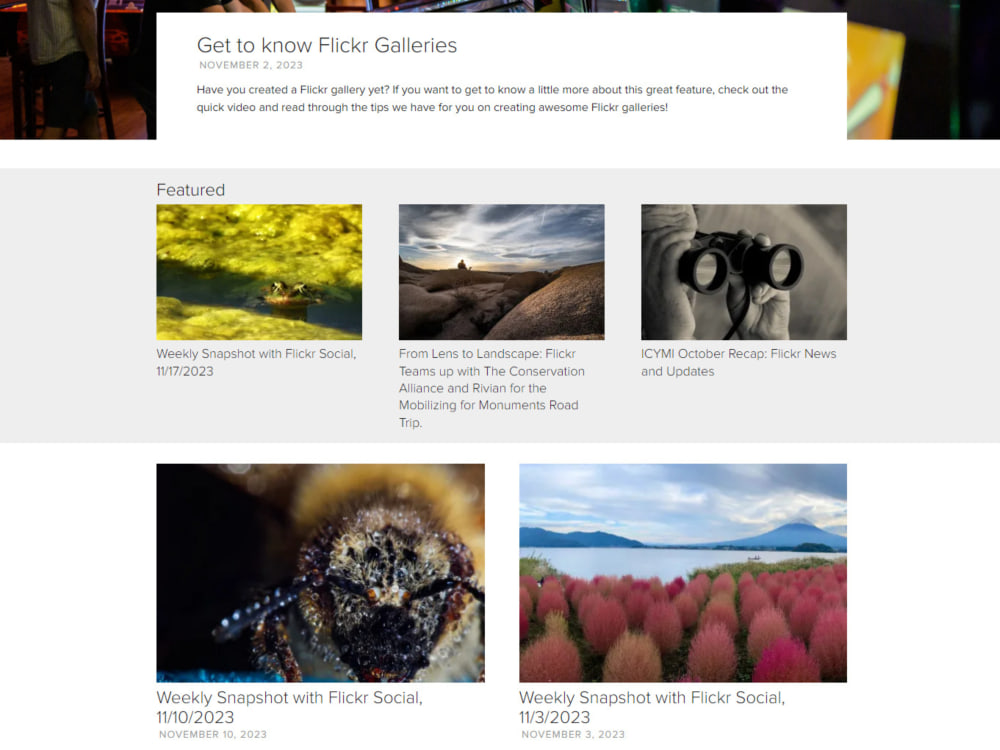Click the colorful hero banner right of article card

tap(923, 70)
